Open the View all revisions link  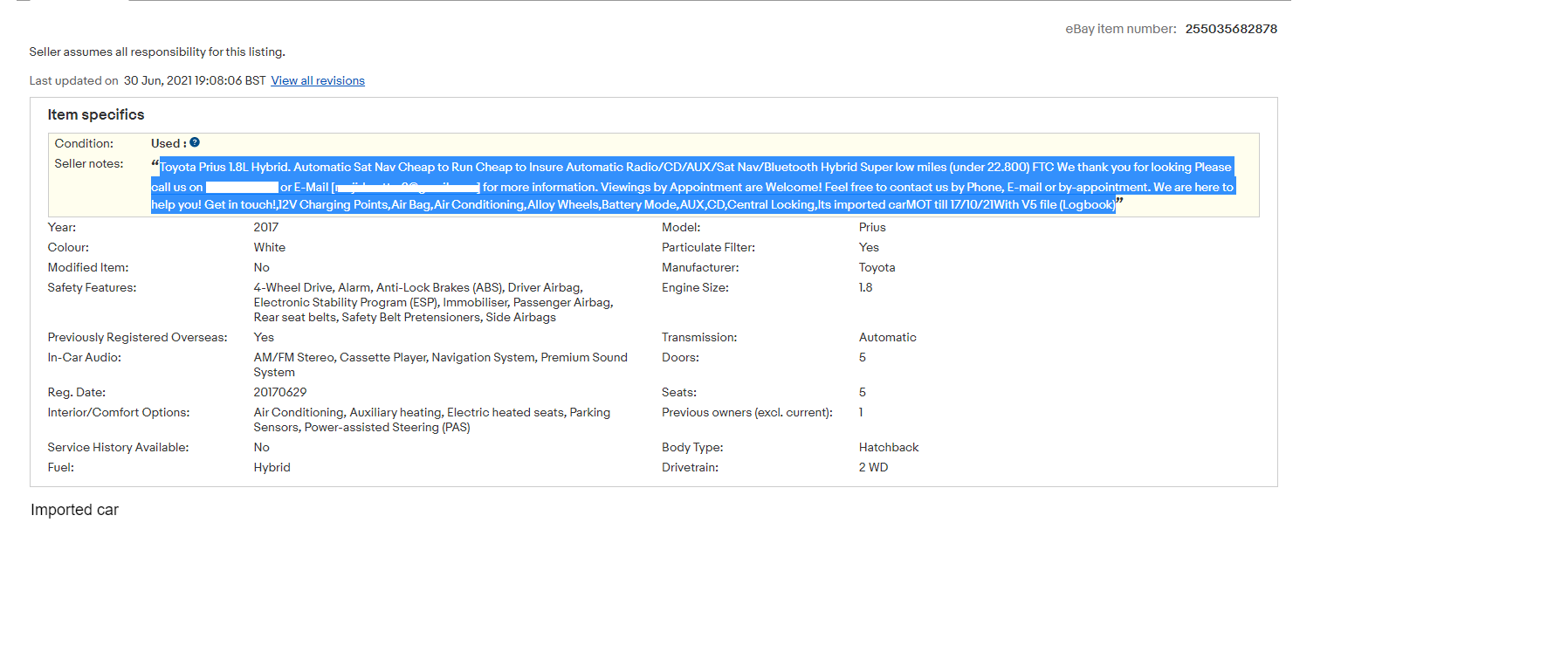tap(318, 80)
